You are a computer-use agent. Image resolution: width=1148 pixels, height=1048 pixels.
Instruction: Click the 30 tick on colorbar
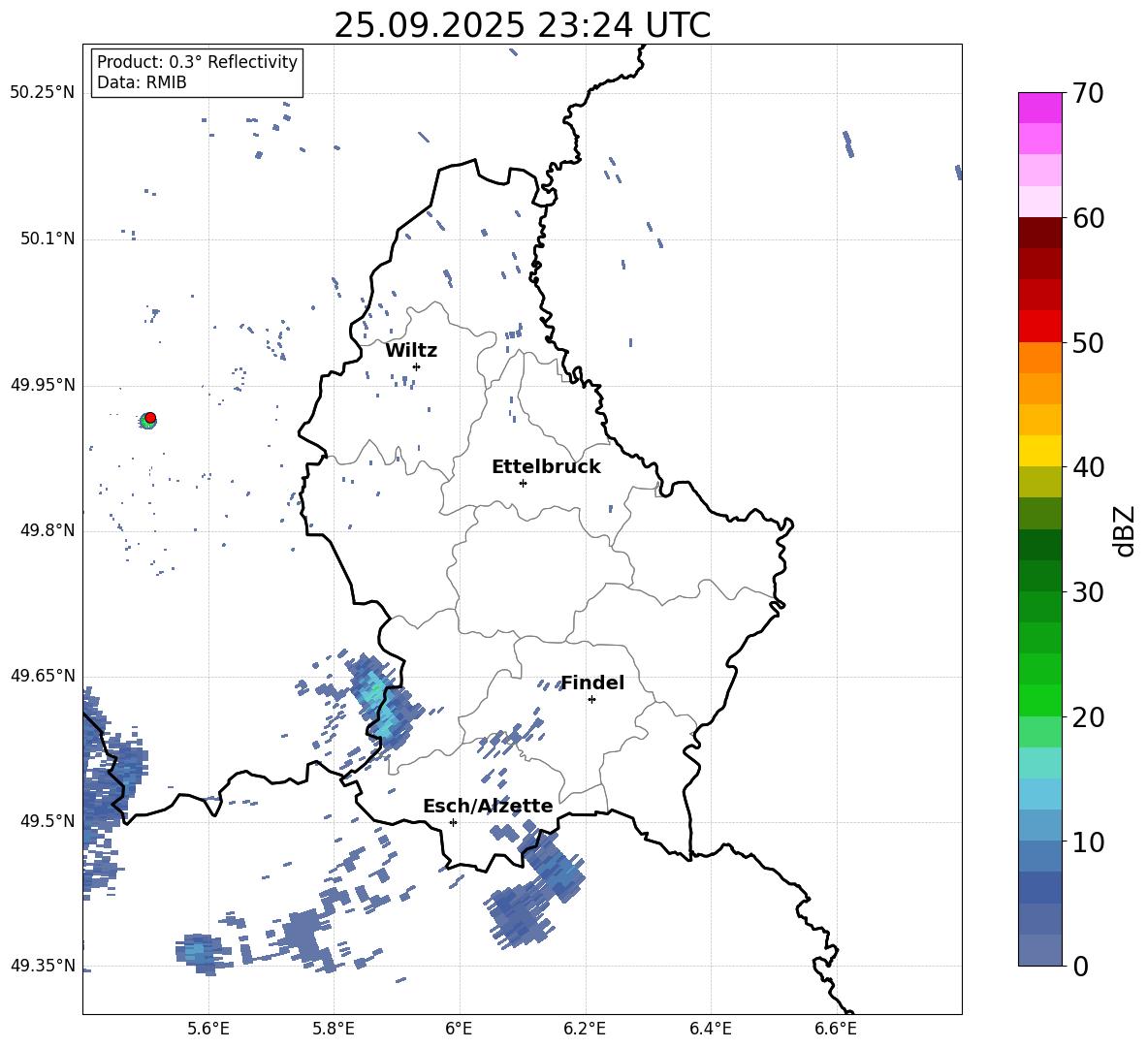coord(1088,592)
